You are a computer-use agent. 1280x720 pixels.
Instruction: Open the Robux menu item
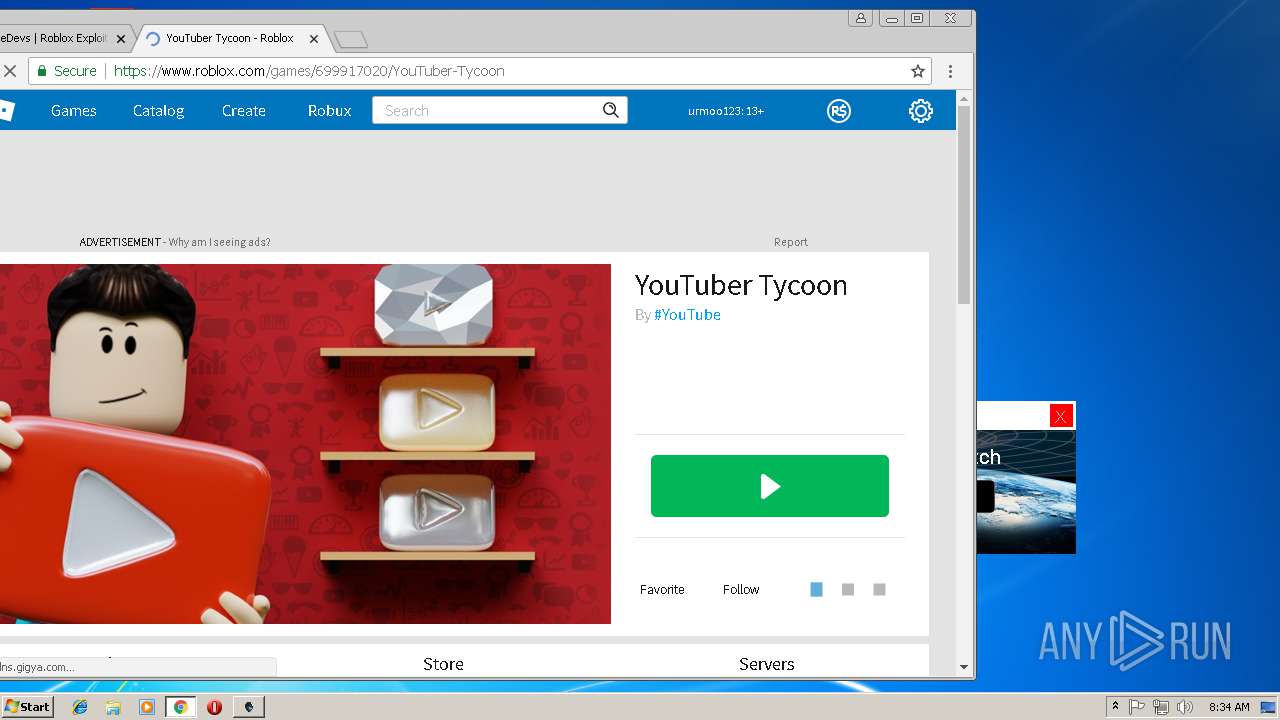pyautogui.click(x=330, y=111)
